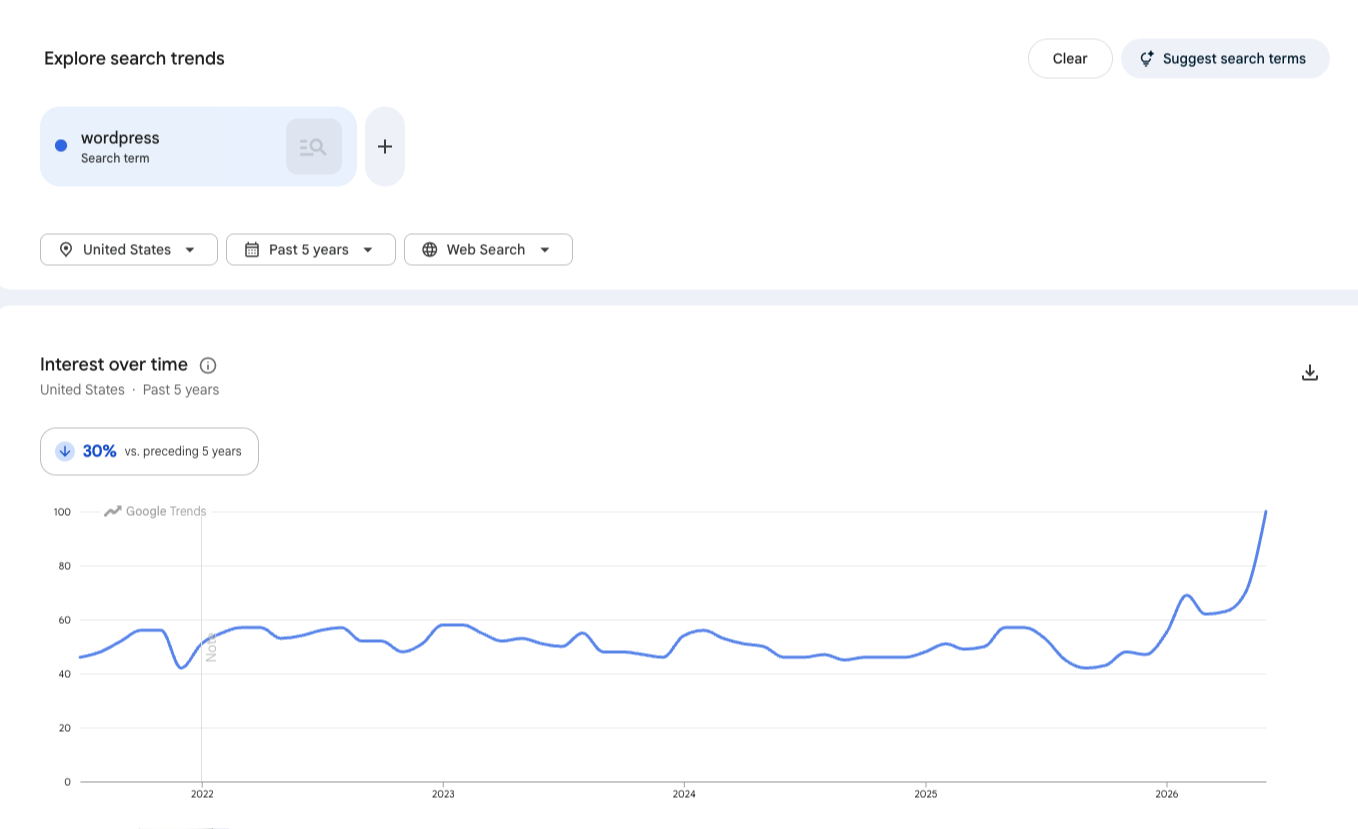Open the Web Search type dropdown
The width and height of the screenshot is (1358, 829).
(x=488, y=250)
